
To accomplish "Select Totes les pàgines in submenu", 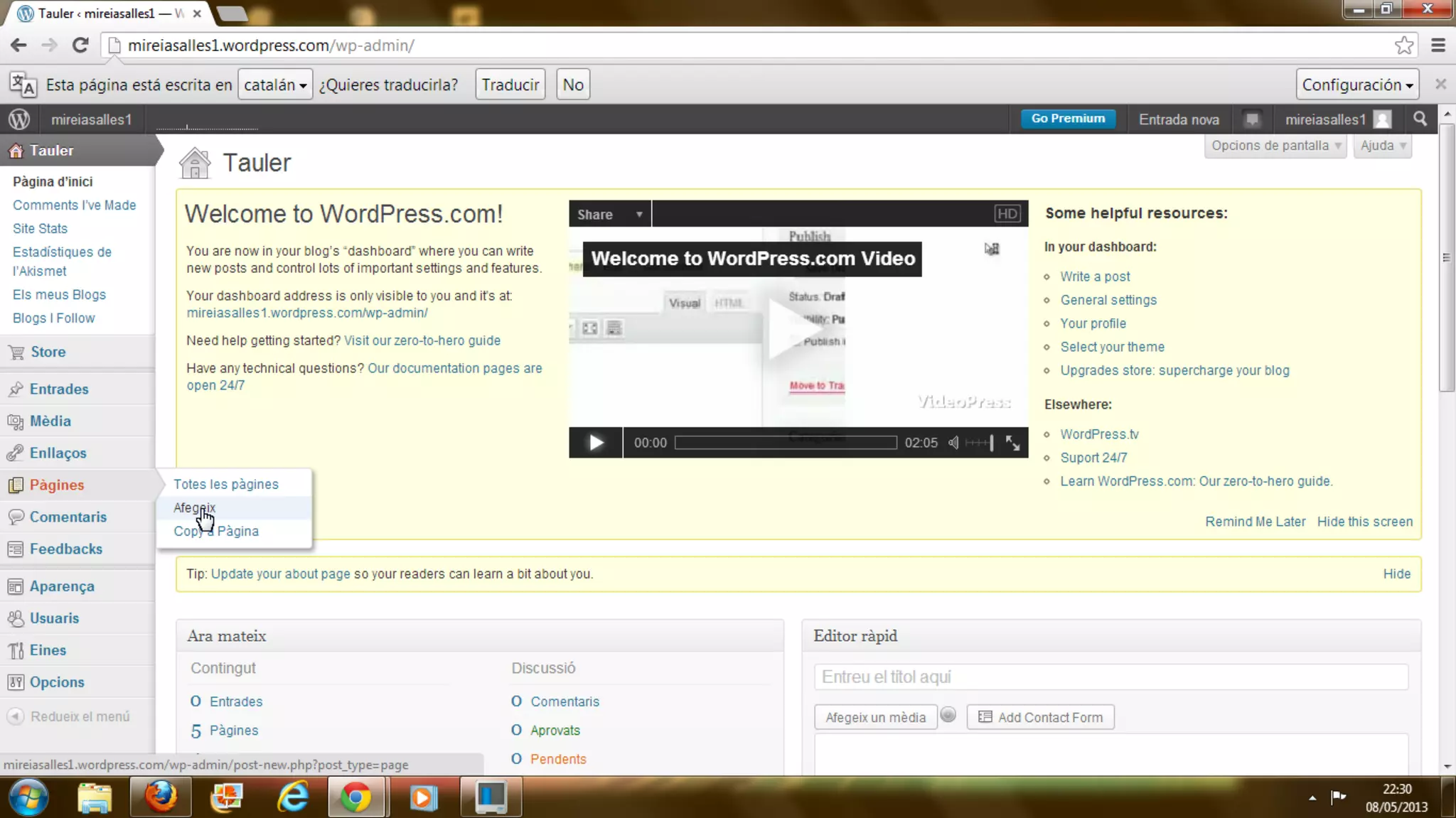I will pos(226,485).
